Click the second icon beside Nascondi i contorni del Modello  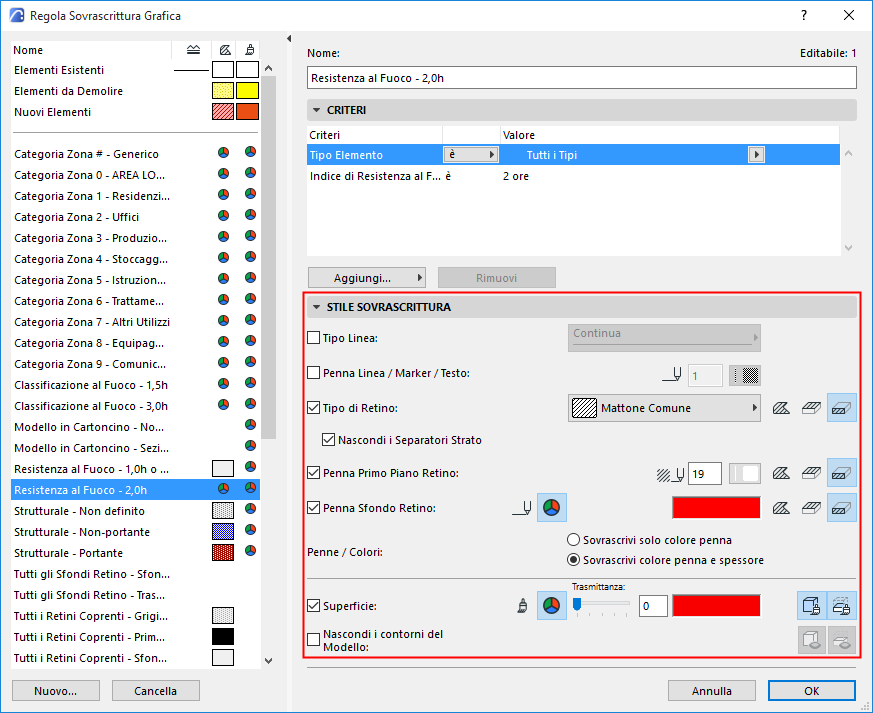point(841,640)
